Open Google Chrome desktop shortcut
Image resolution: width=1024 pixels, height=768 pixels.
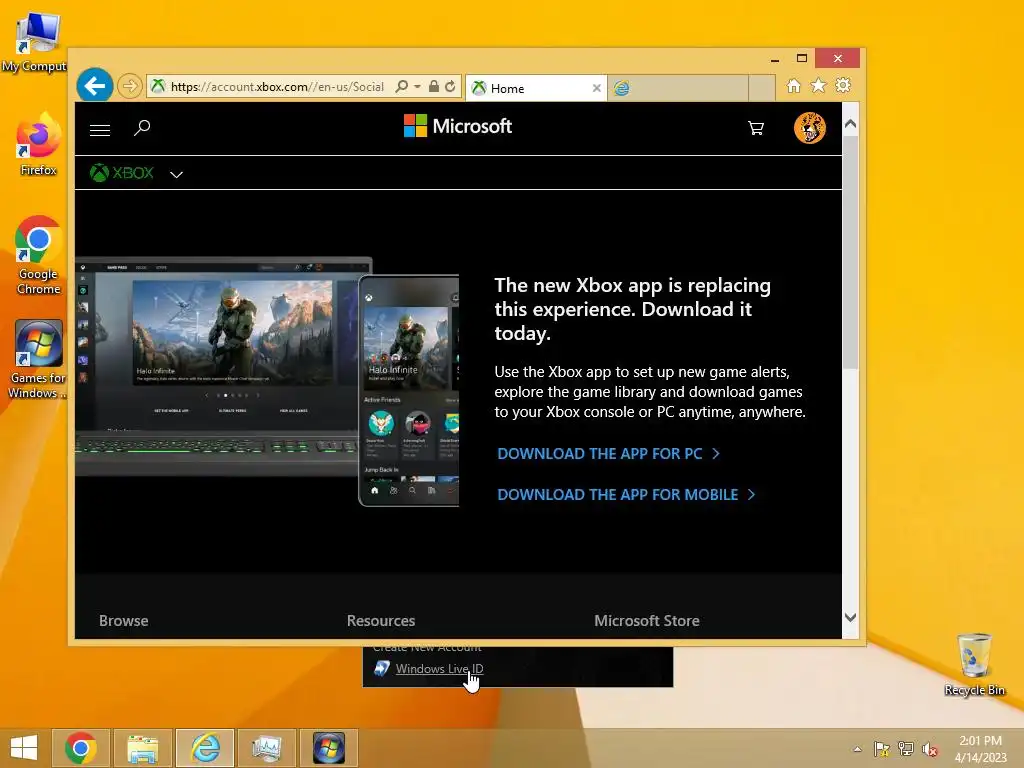click(x=38, y=255)
